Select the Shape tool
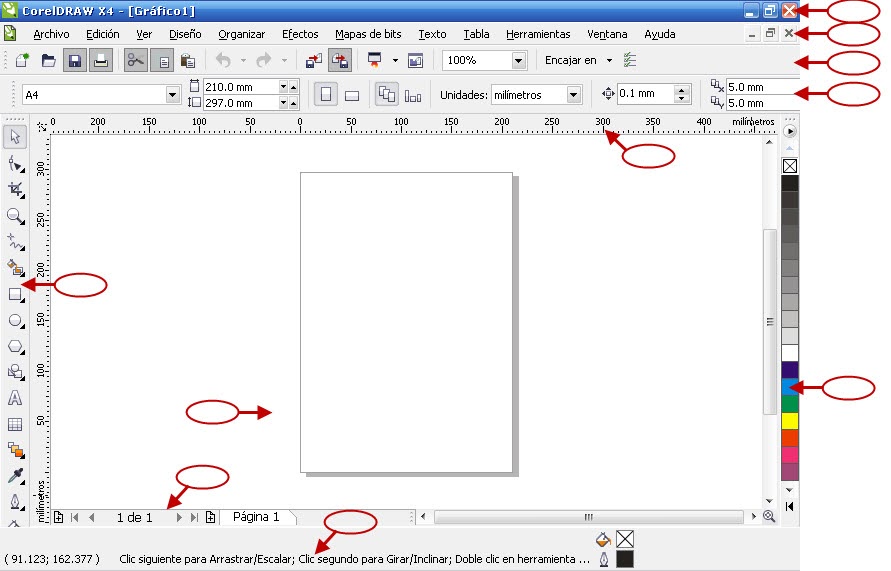891x571 pixels. click(15, 164)
